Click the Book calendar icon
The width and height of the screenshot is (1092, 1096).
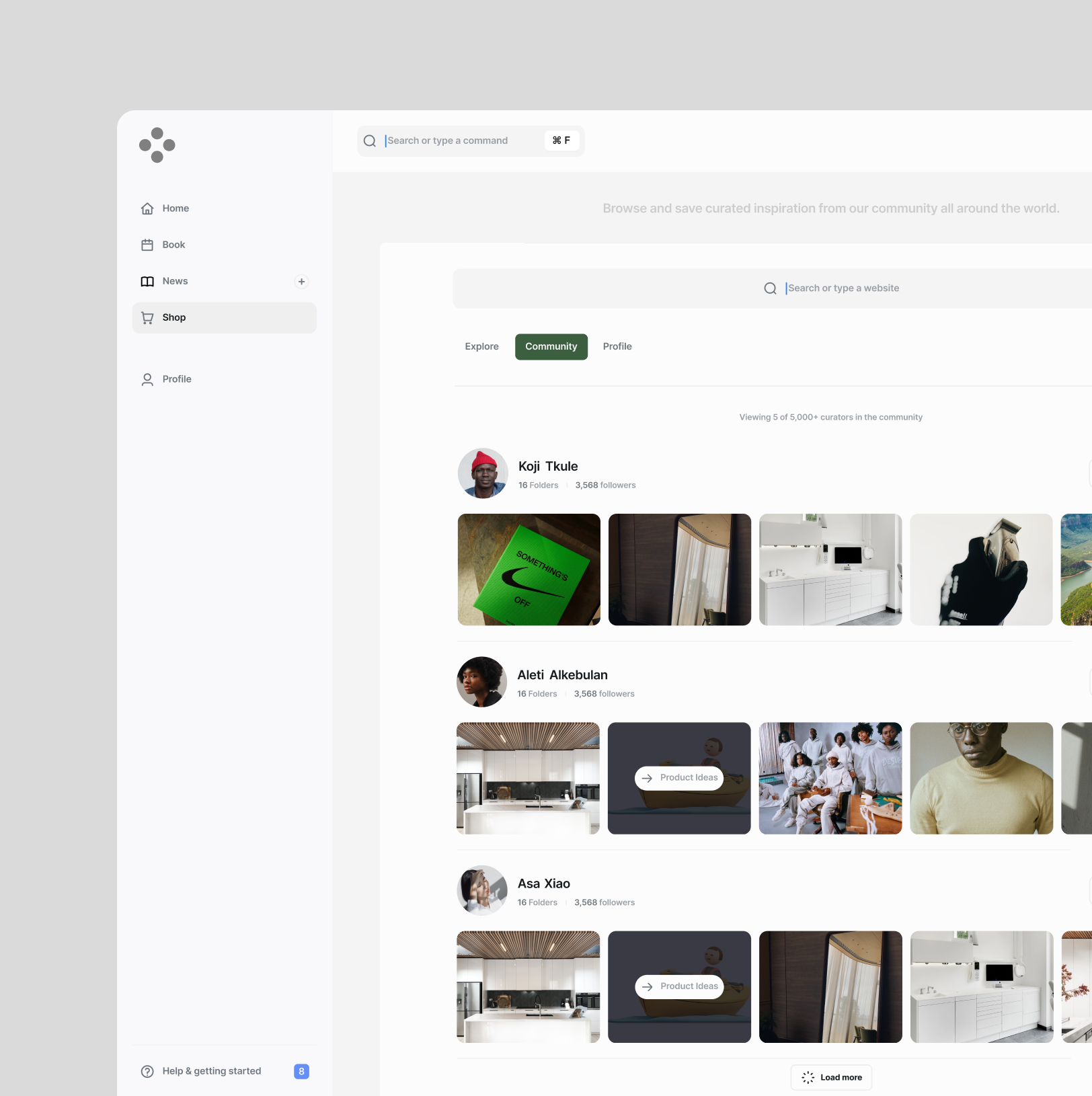(x=147, y=245)
